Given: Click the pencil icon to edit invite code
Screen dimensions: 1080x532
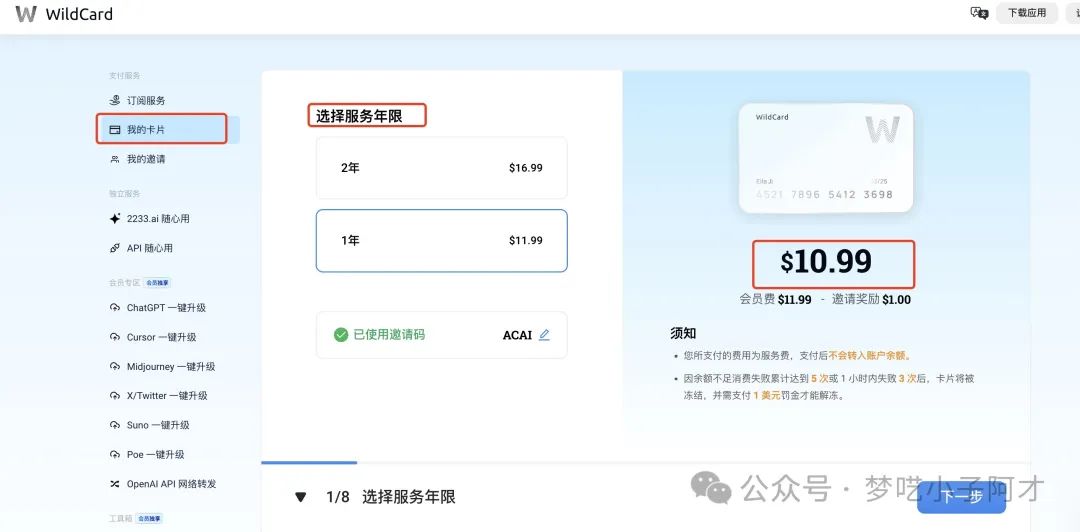Looking at the screenshot, I should click(544, 335).
